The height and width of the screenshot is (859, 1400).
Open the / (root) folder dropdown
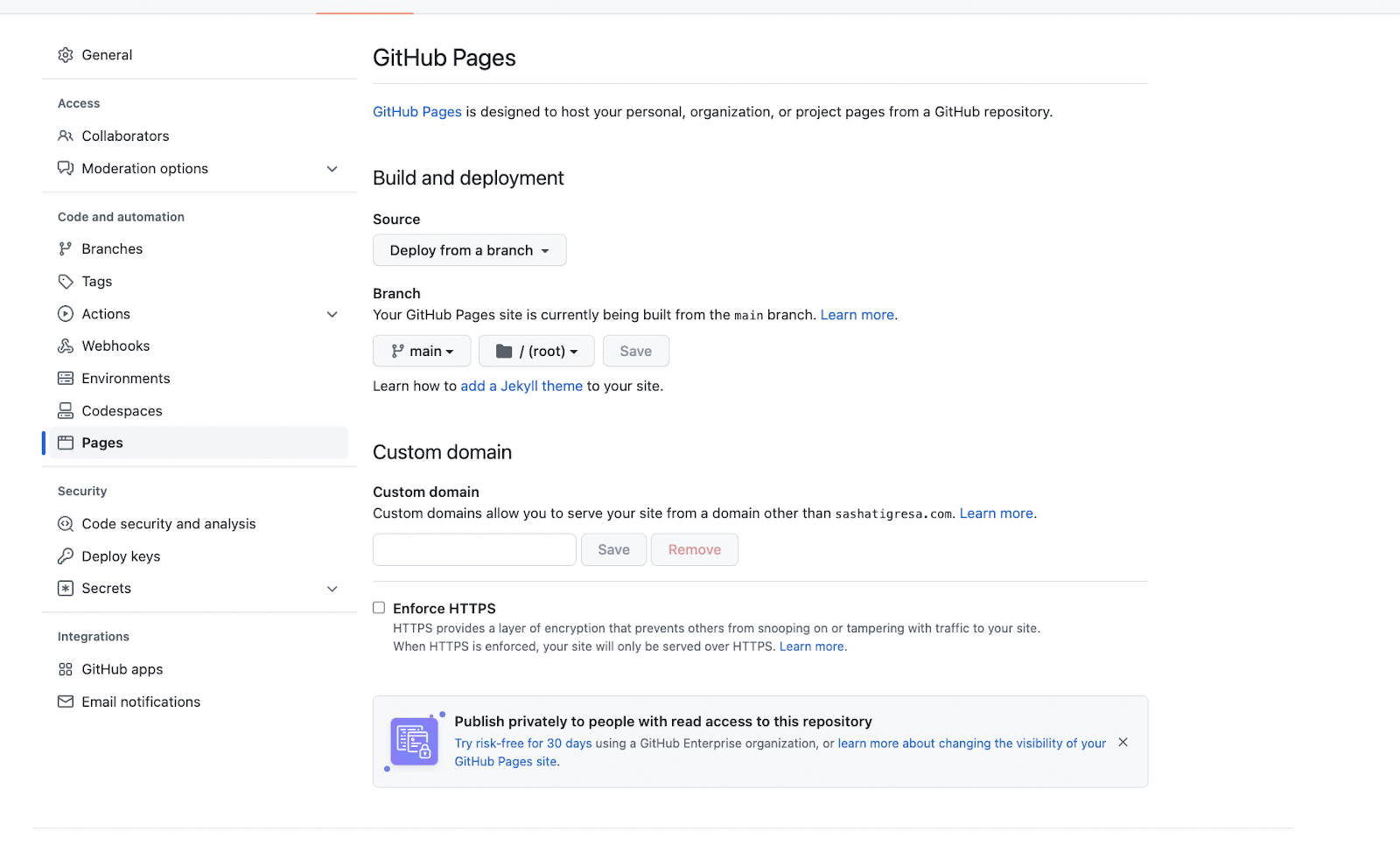536,351
